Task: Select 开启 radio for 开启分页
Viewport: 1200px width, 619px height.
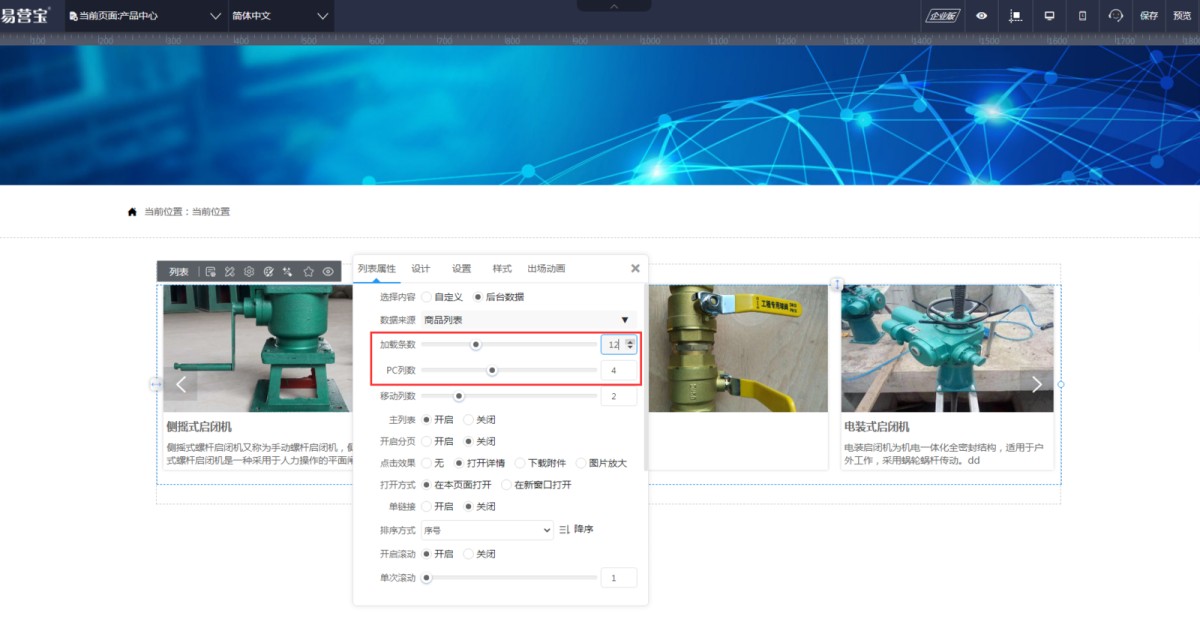Action: point(427,441)
